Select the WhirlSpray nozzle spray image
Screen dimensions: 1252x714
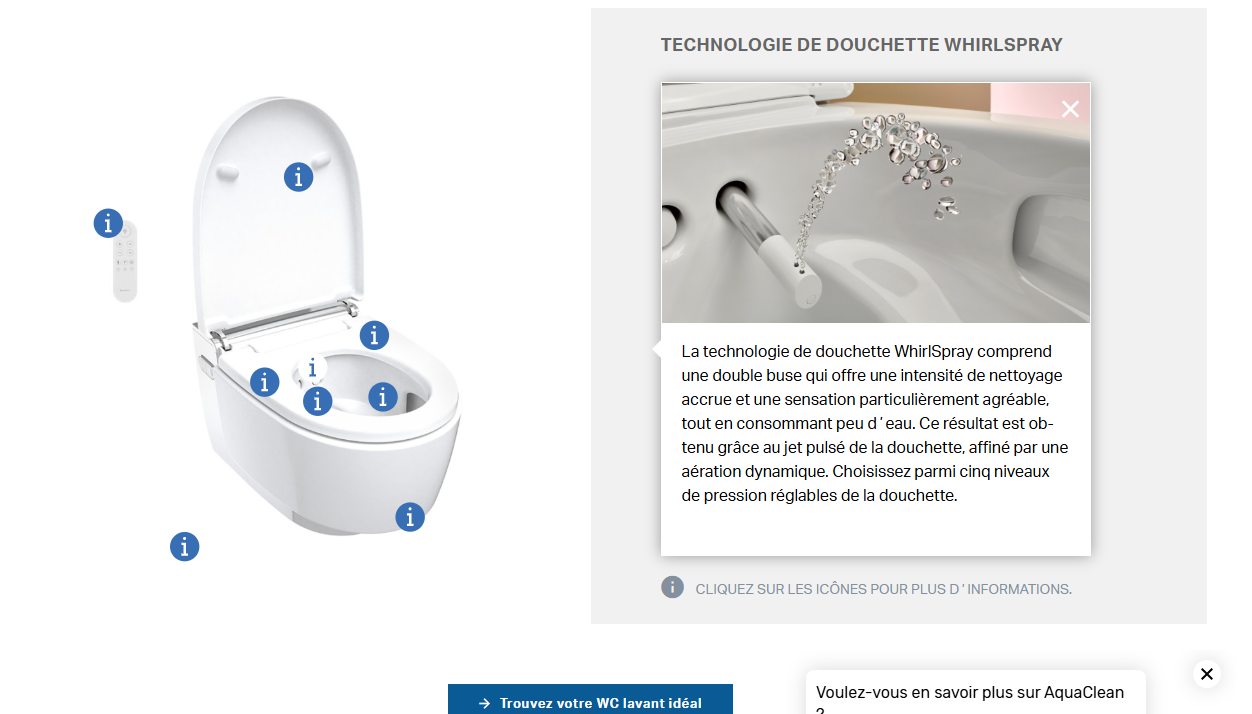876,203
